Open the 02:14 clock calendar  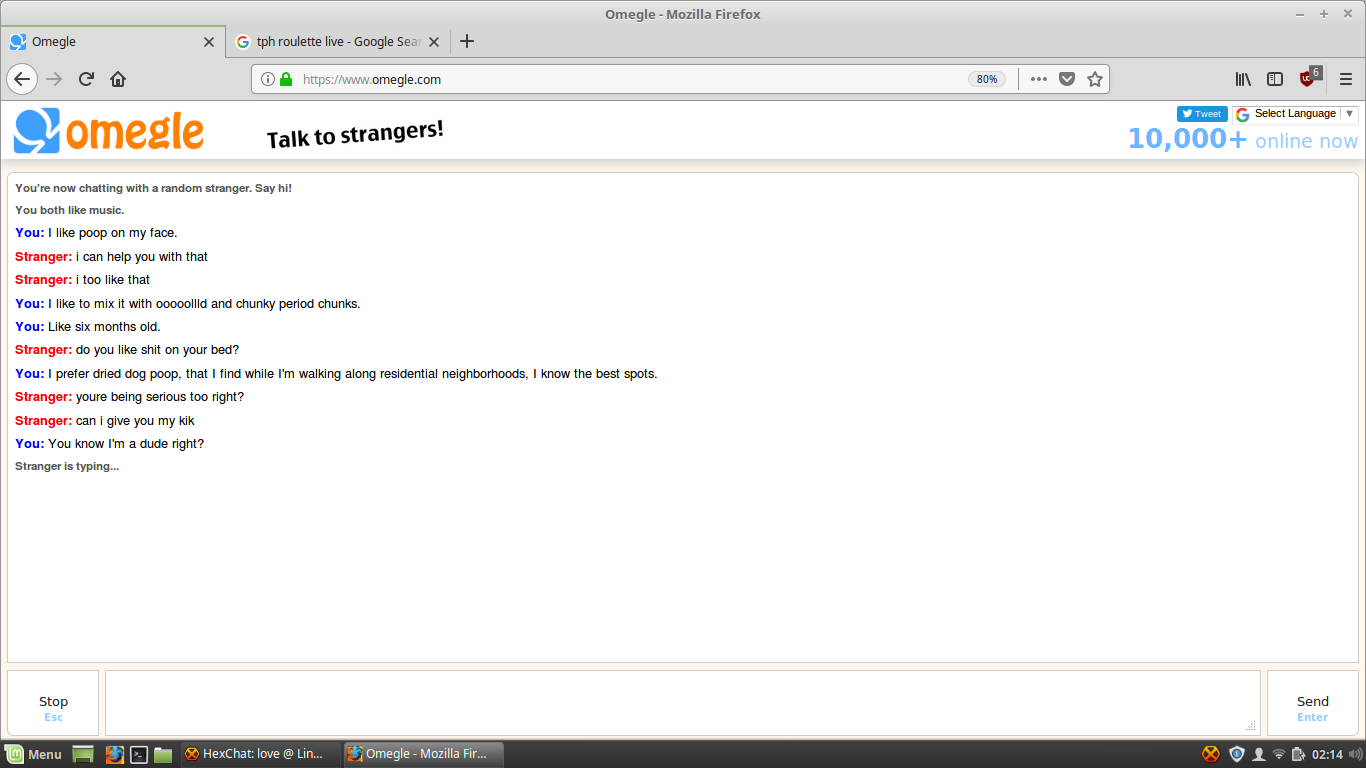pyautogui.click(x=1327, y=754)
